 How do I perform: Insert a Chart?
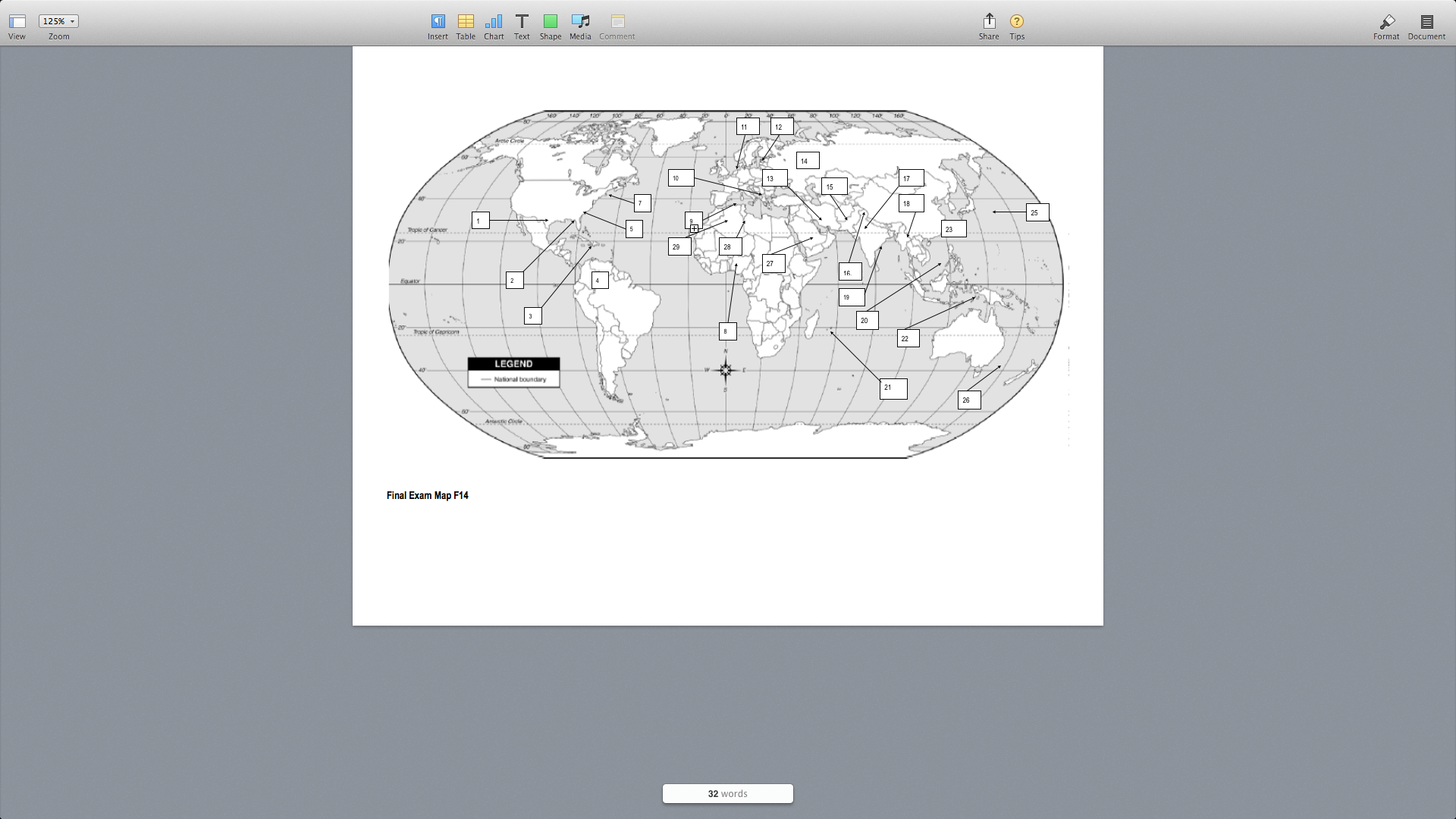click(493, 23)
